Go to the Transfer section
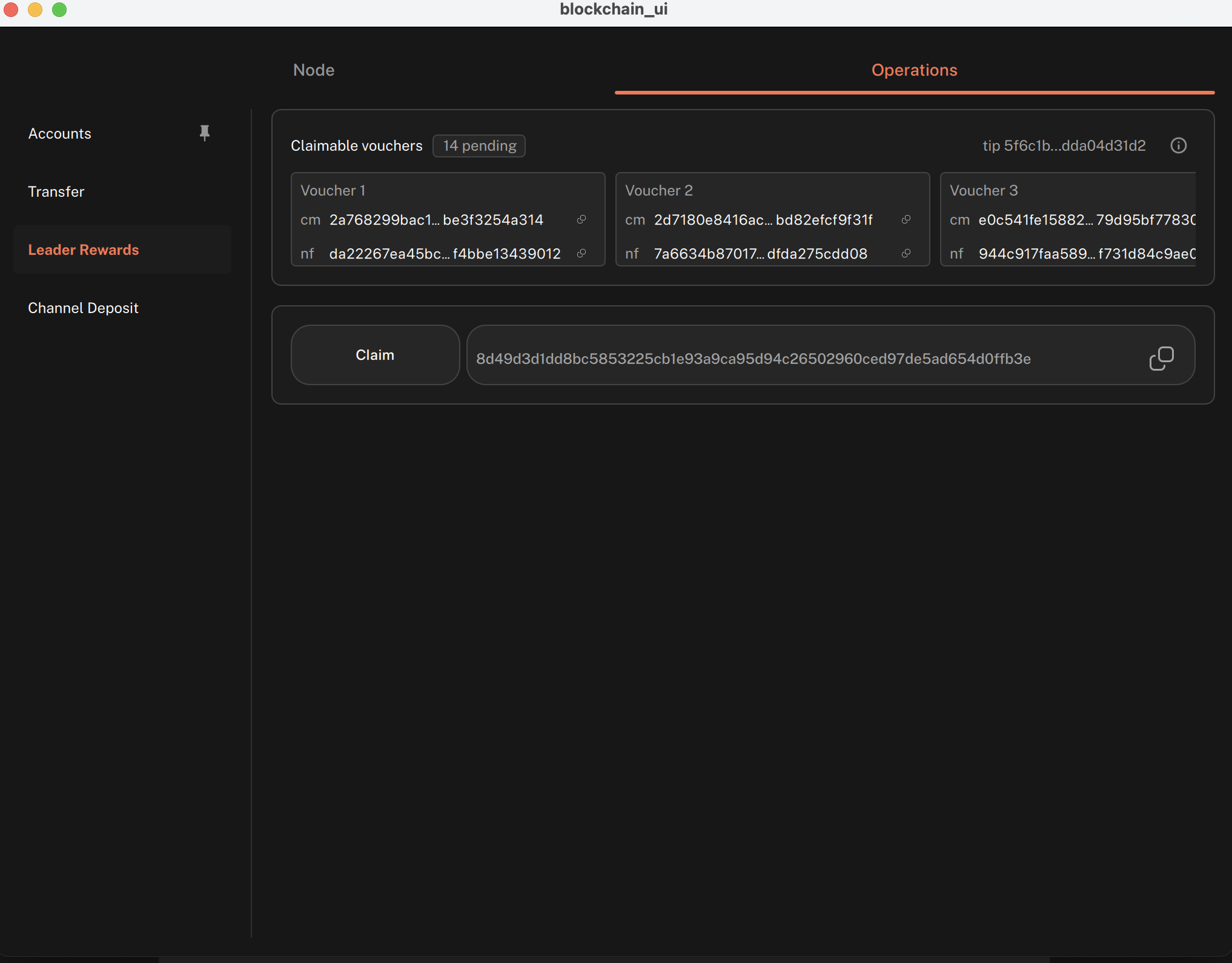 pyautogui.click(x=56, y=192)
